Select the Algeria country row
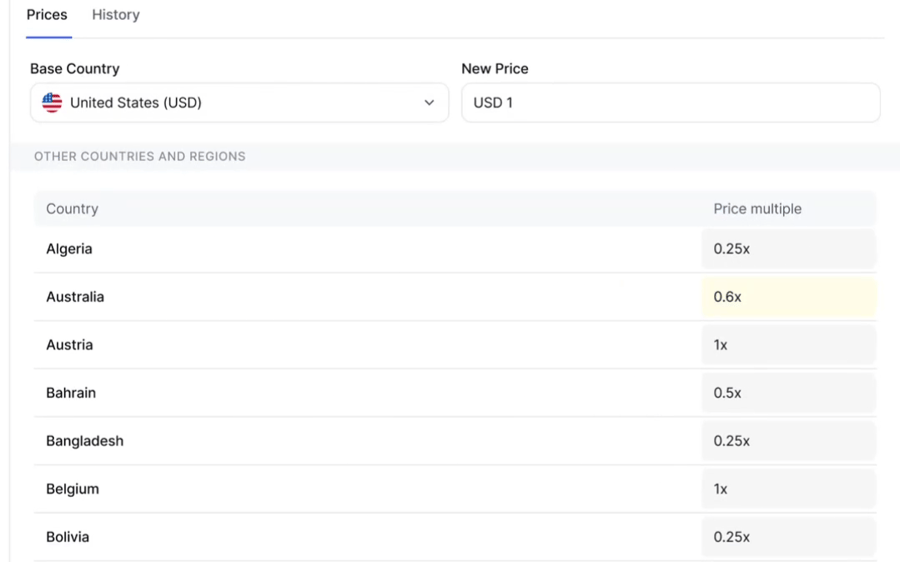The height and width of the screenshot is (562, 900). pyautogui.click(x=455, y=249)
